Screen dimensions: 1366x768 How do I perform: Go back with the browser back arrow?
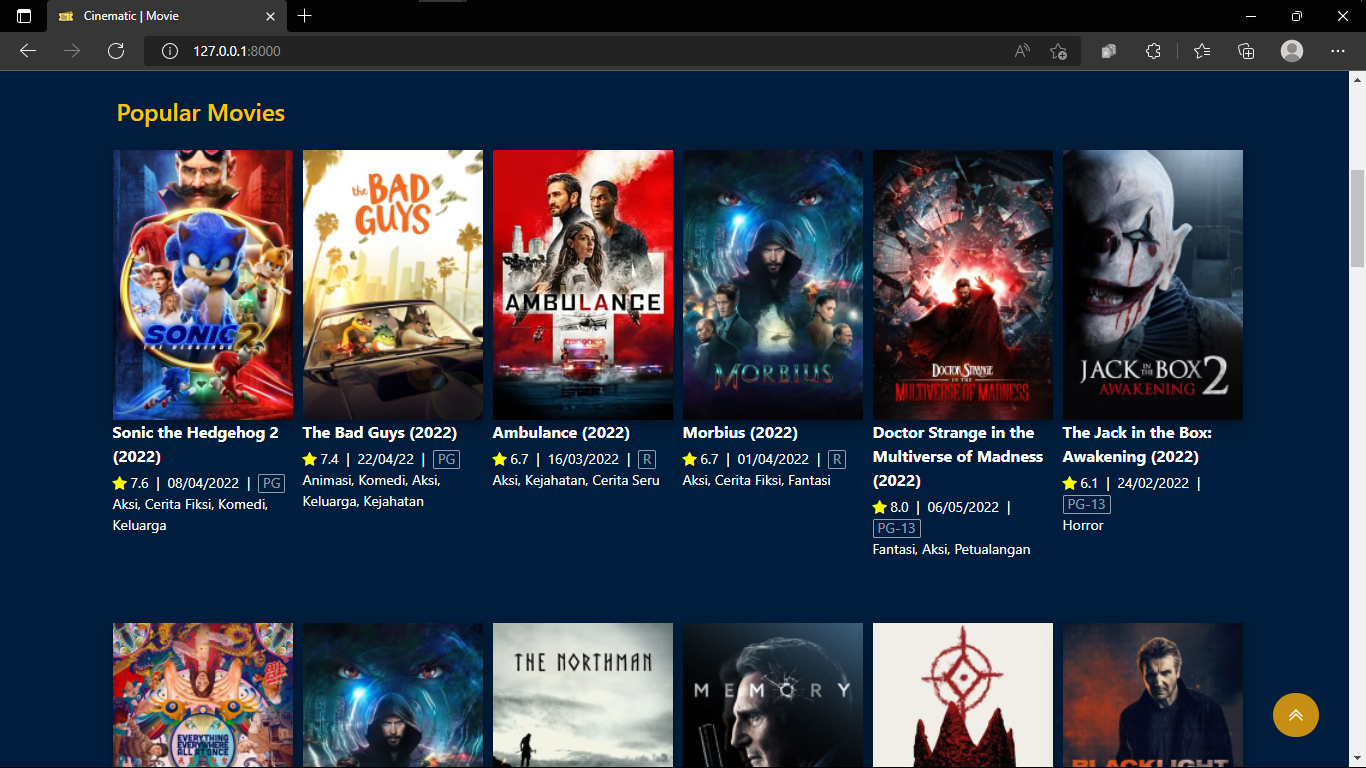tap(28, 51)
